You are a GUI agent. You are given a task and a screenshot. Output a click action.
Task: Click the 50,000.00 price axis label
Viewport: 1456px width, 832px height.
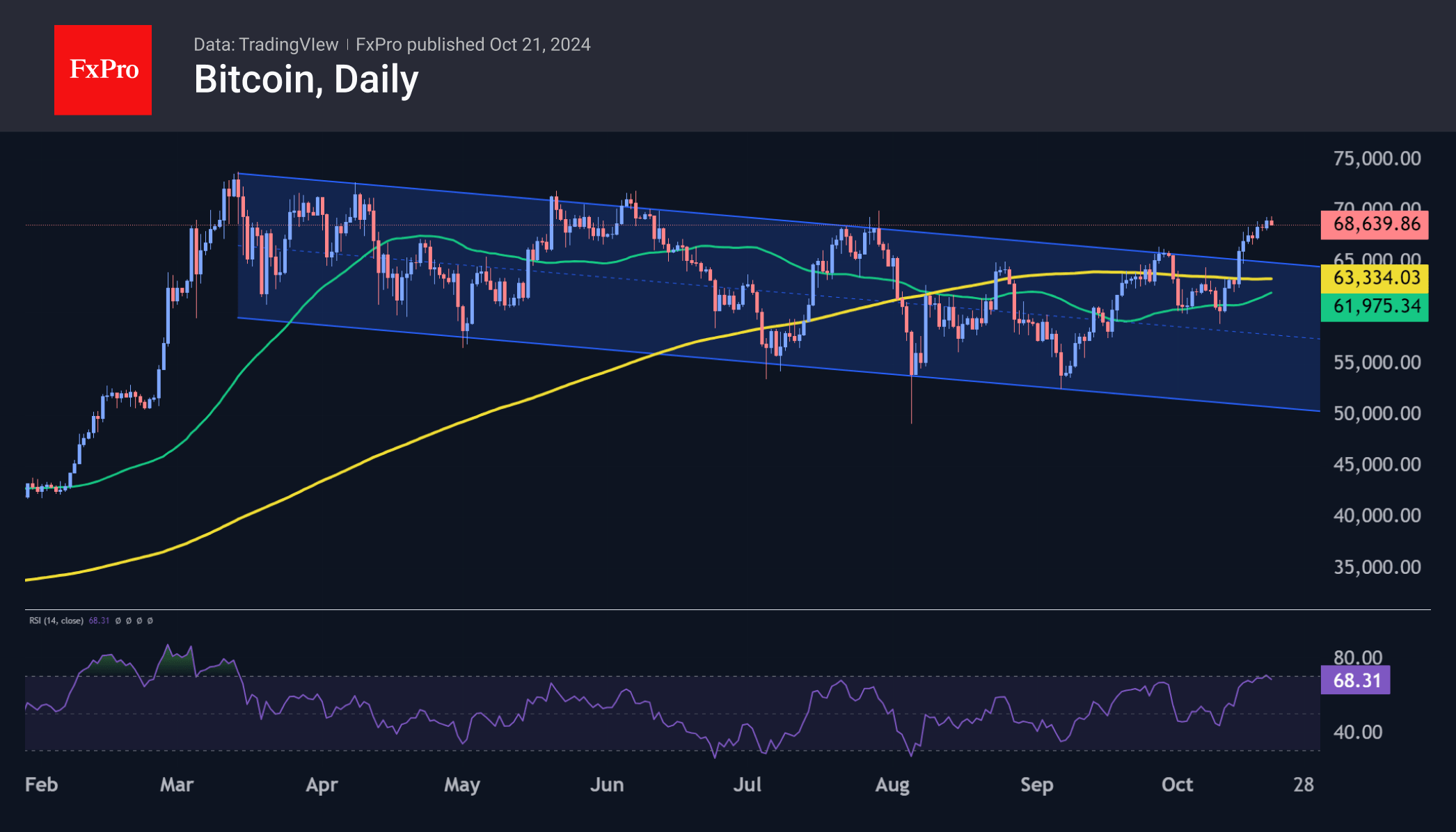1377,413
